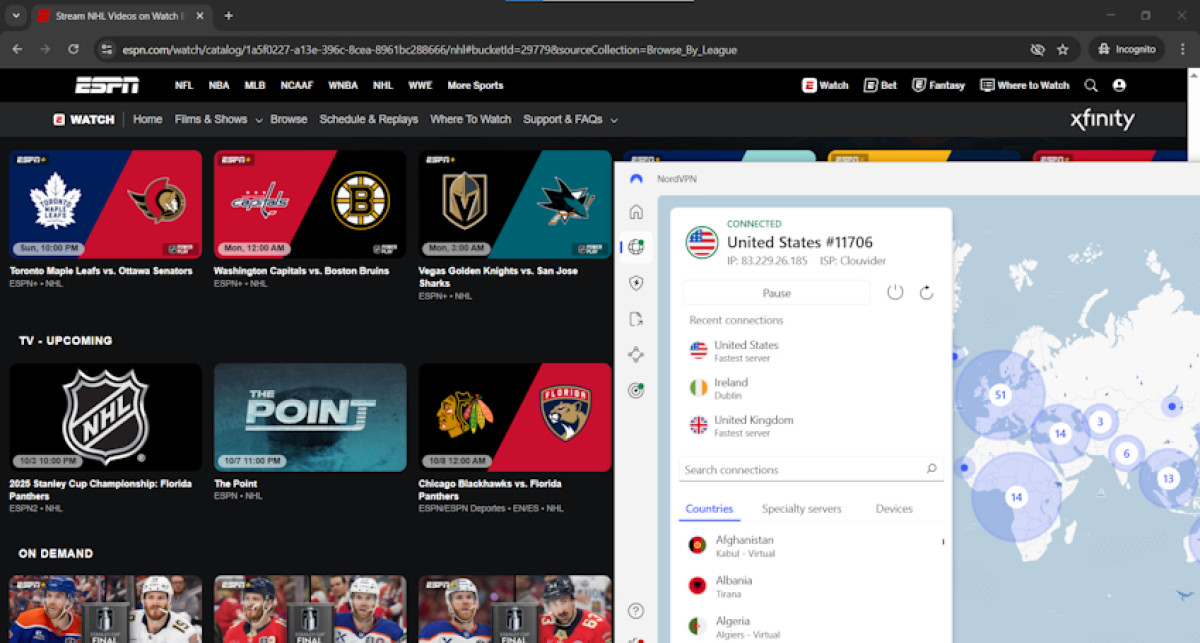Image resolution: width=1200 pixels, height=643 pixels.
Task: Open the ESPN search magnifier icon
Action: click(1091, 85)
